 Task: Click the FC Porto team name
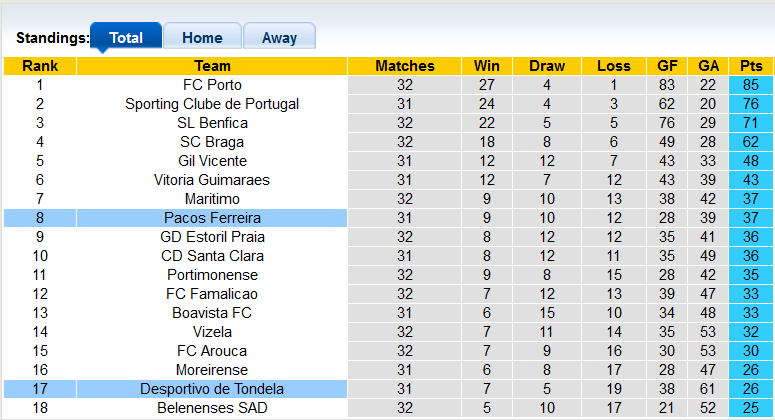[x=212, y=85]
